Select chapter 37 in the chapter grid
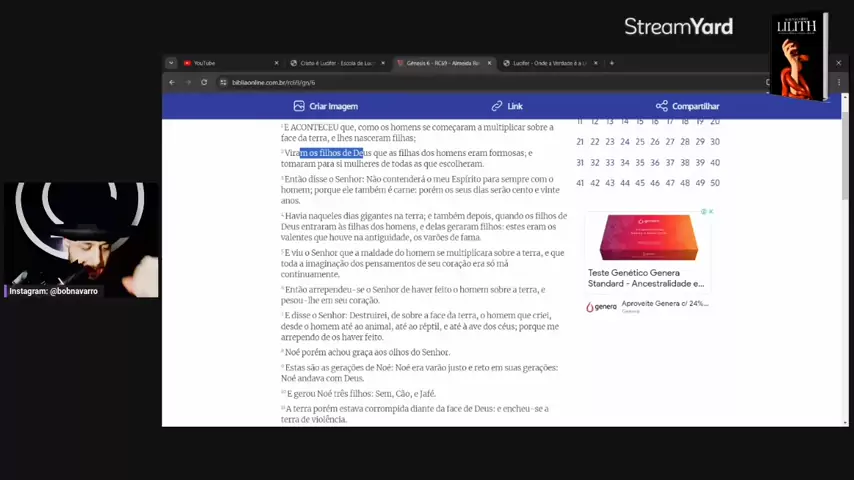854x480 pixels. (x=670, y=162)
